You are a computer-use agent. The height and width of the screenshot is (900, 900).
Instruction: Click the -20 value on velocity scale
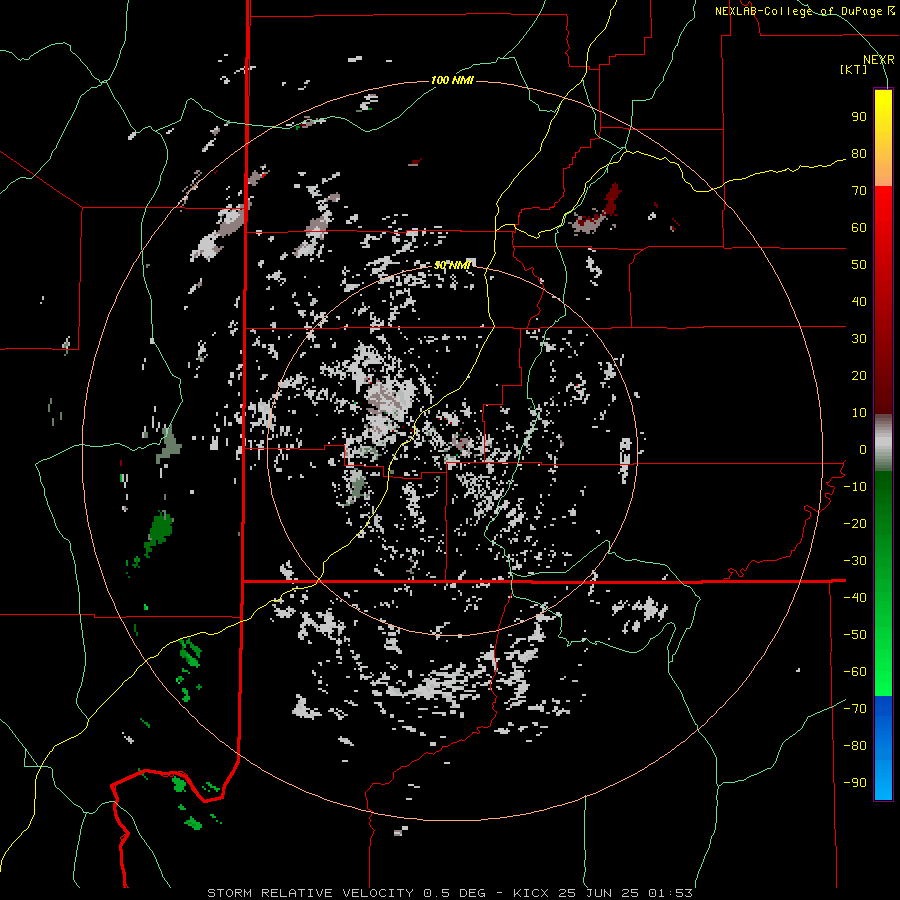pos(855,523)
